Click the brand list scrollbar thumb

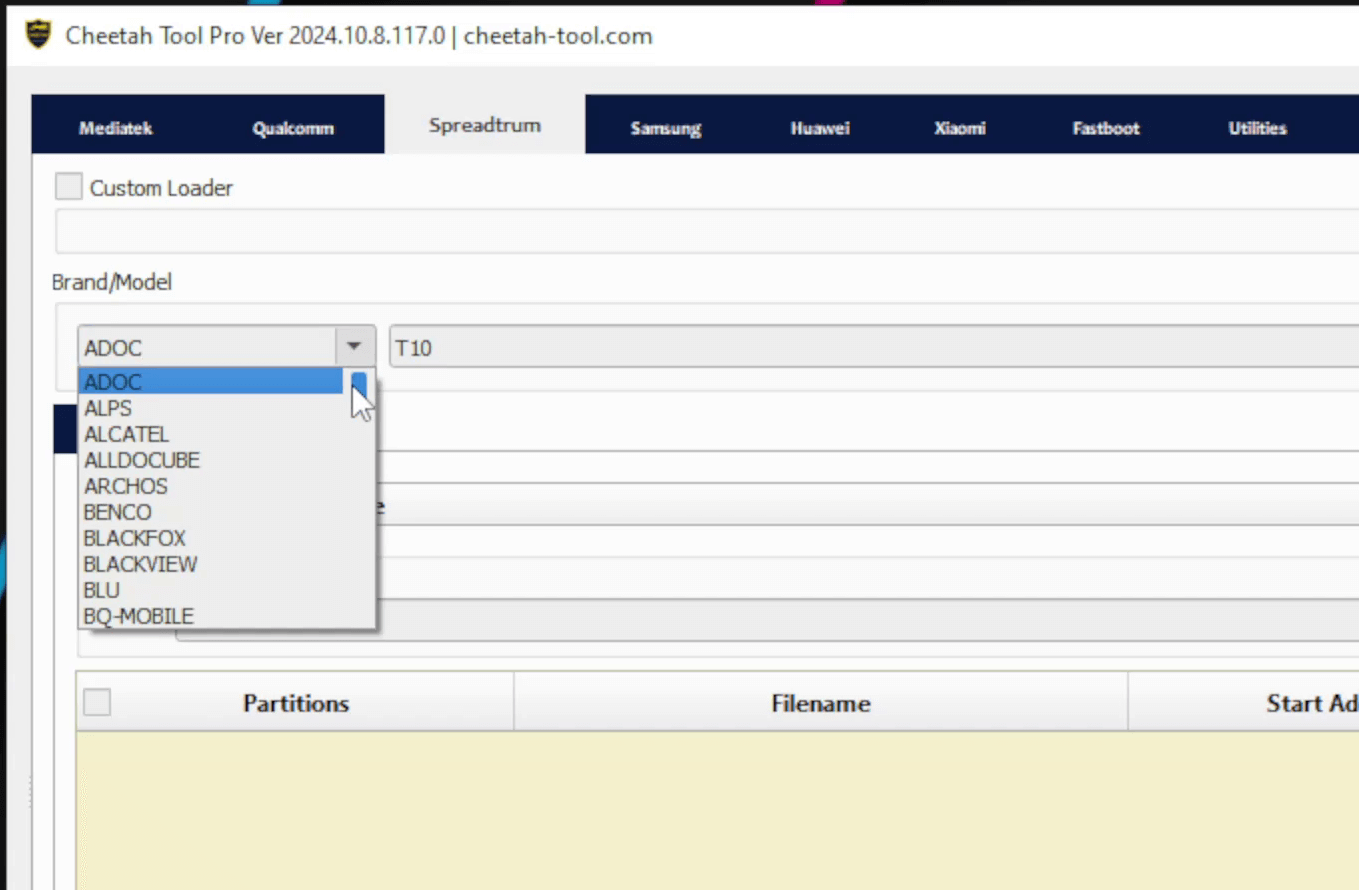(359, 386)
